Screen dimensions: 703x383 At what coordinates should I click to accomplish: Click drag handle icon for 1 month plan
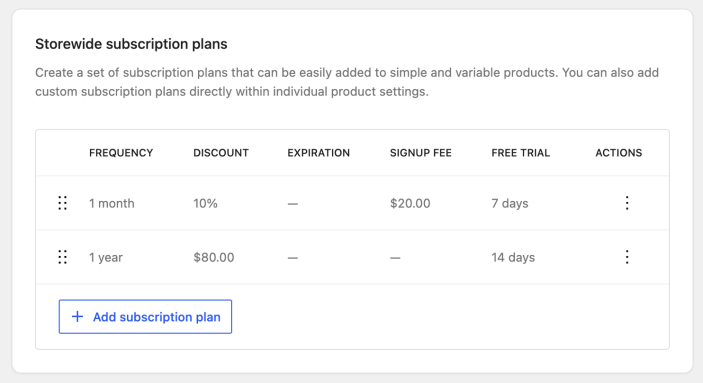(63, 203)
